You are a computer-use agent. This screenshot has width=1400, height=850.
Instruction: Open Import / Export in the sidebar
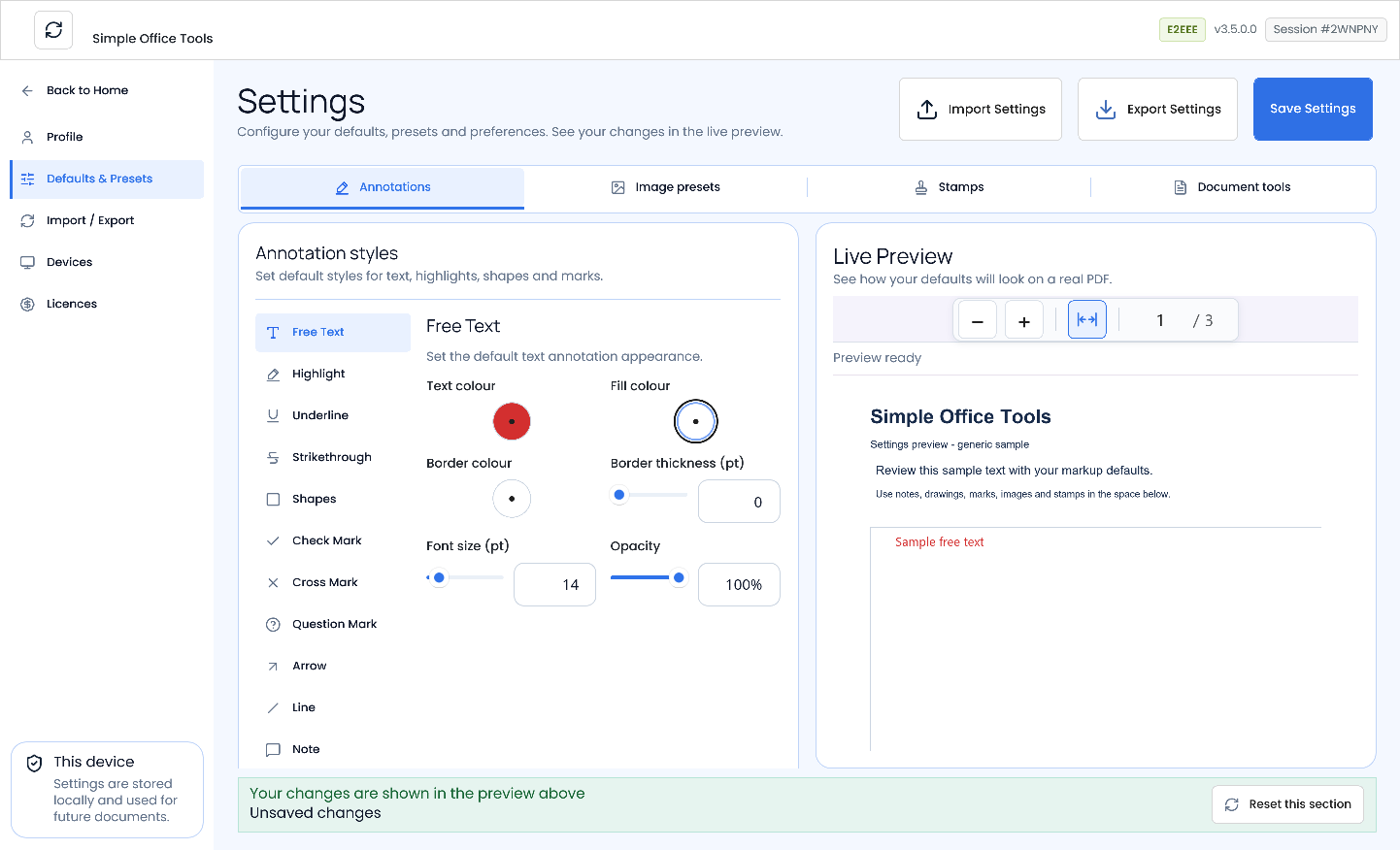coord(107,220)
